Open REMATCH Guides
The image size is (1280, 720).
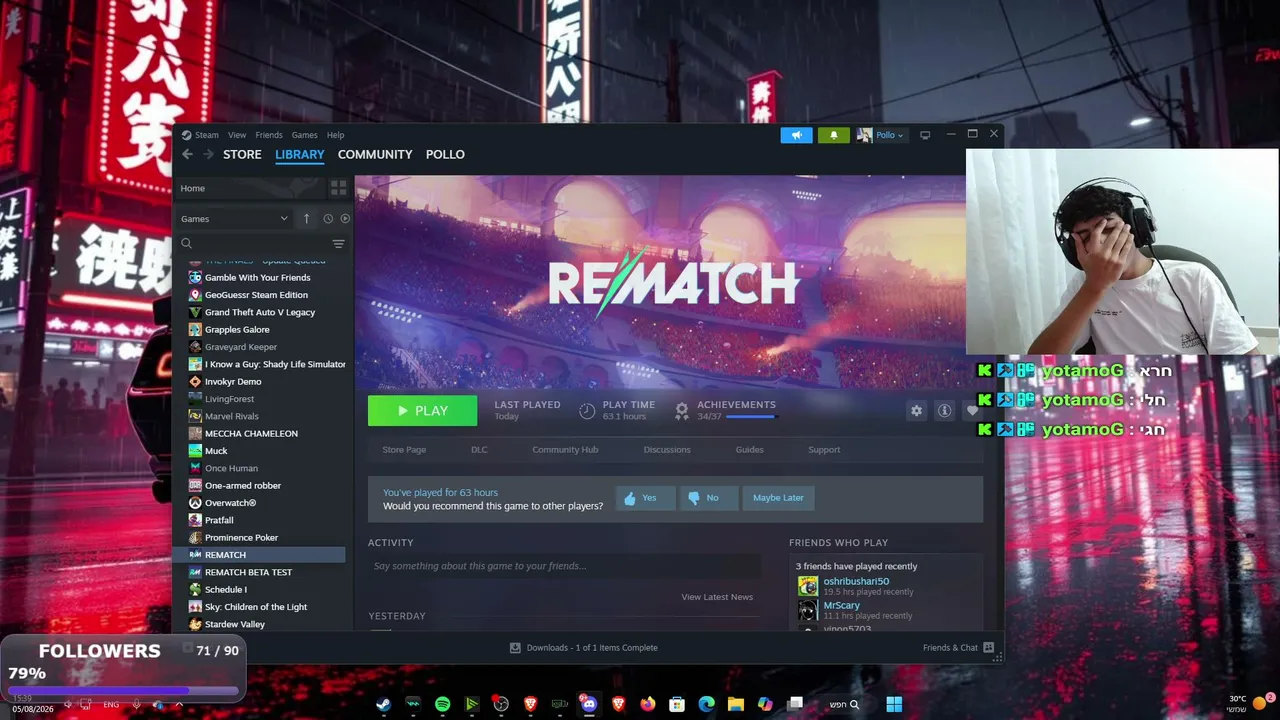(x=750, y=450)
